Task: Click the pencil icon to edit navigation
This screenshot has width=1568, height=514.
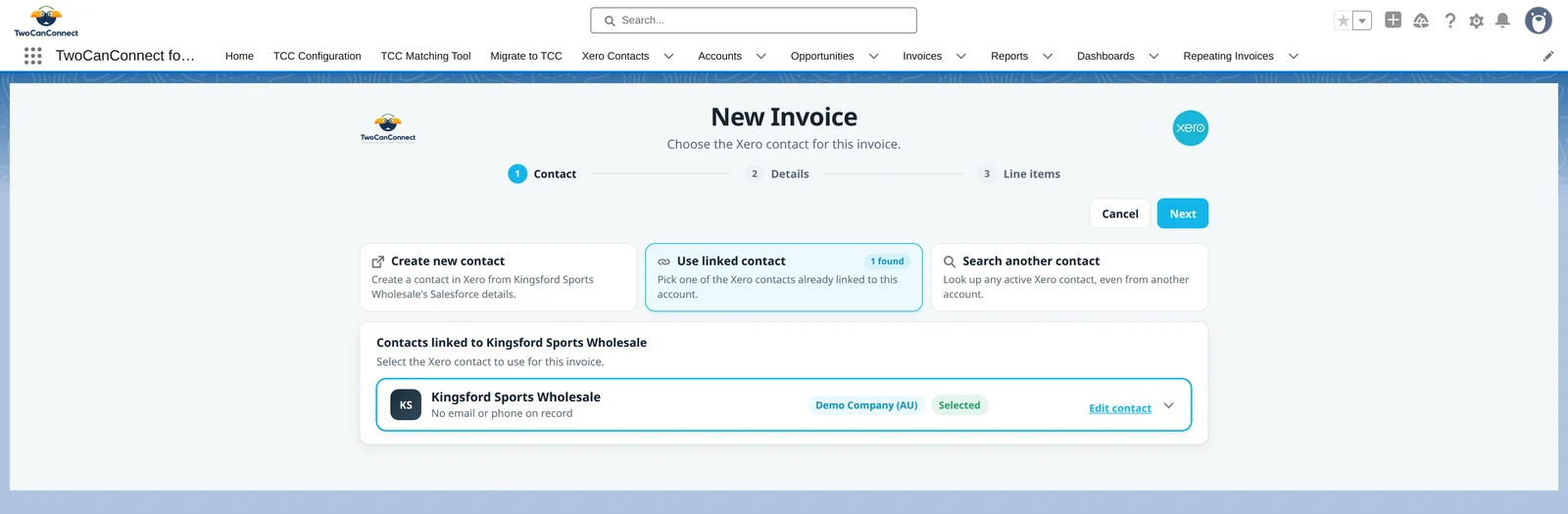Action: point(1548,56)
